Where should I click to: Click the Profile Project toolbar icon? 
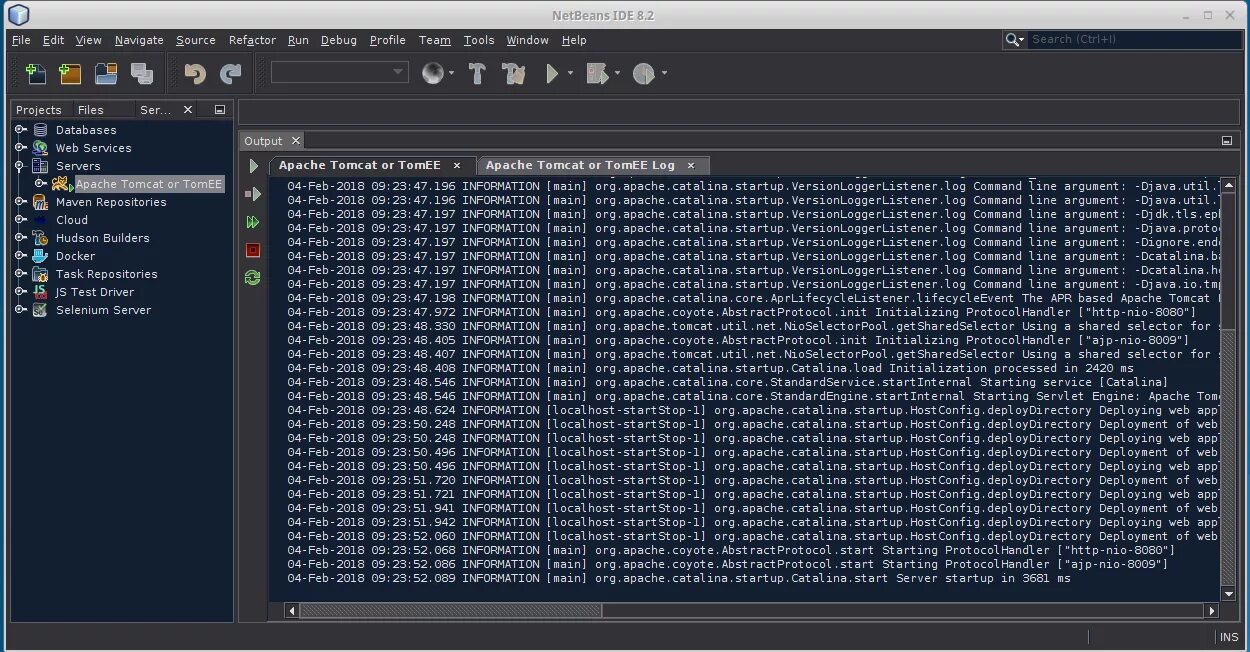click(643, 73)
